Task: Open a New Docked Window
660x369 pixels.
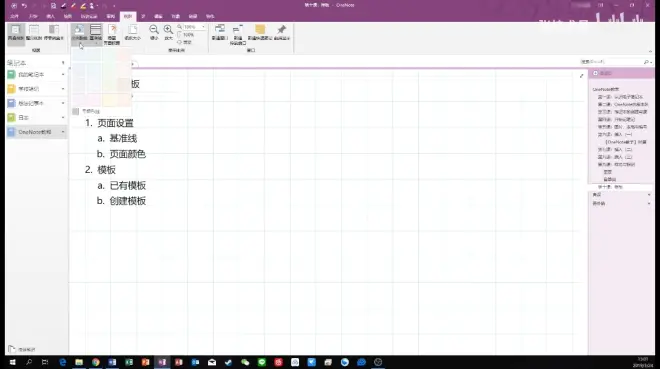Action: pyautogui.click(x=238, y=35)
